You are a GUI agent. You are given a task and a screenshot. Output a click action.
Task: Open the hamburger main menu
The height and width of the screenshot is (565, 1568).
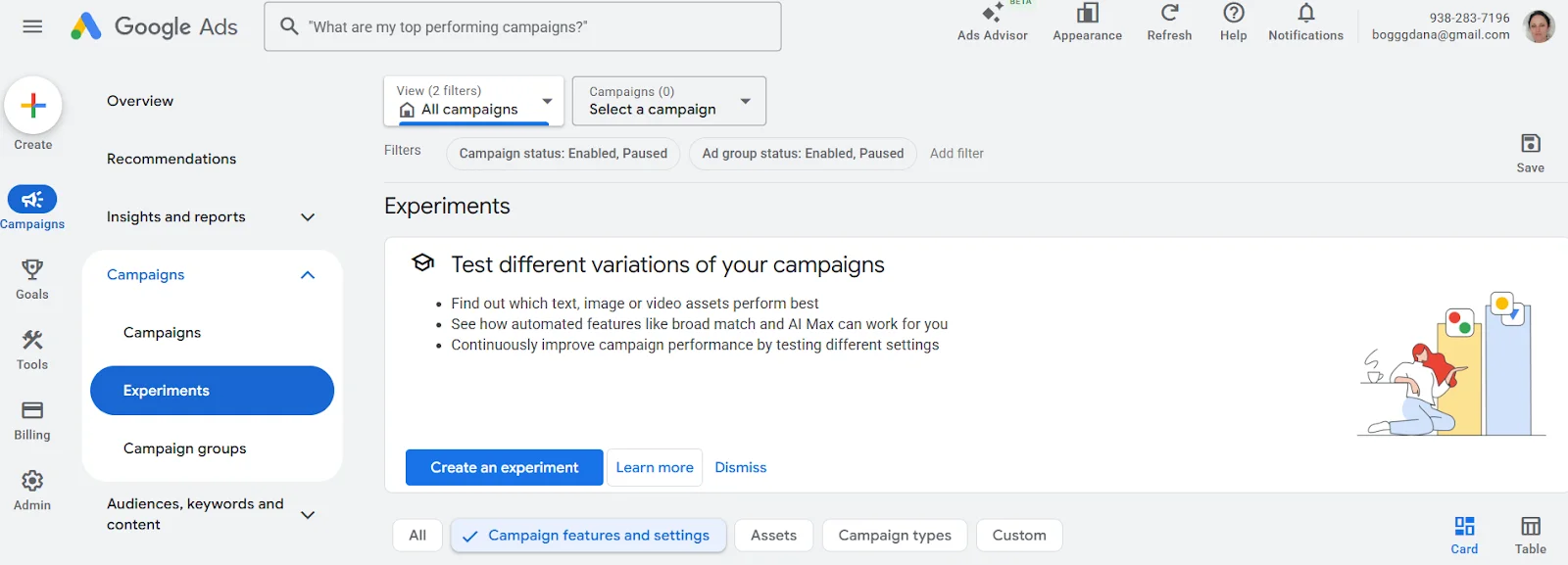point(32,26)
